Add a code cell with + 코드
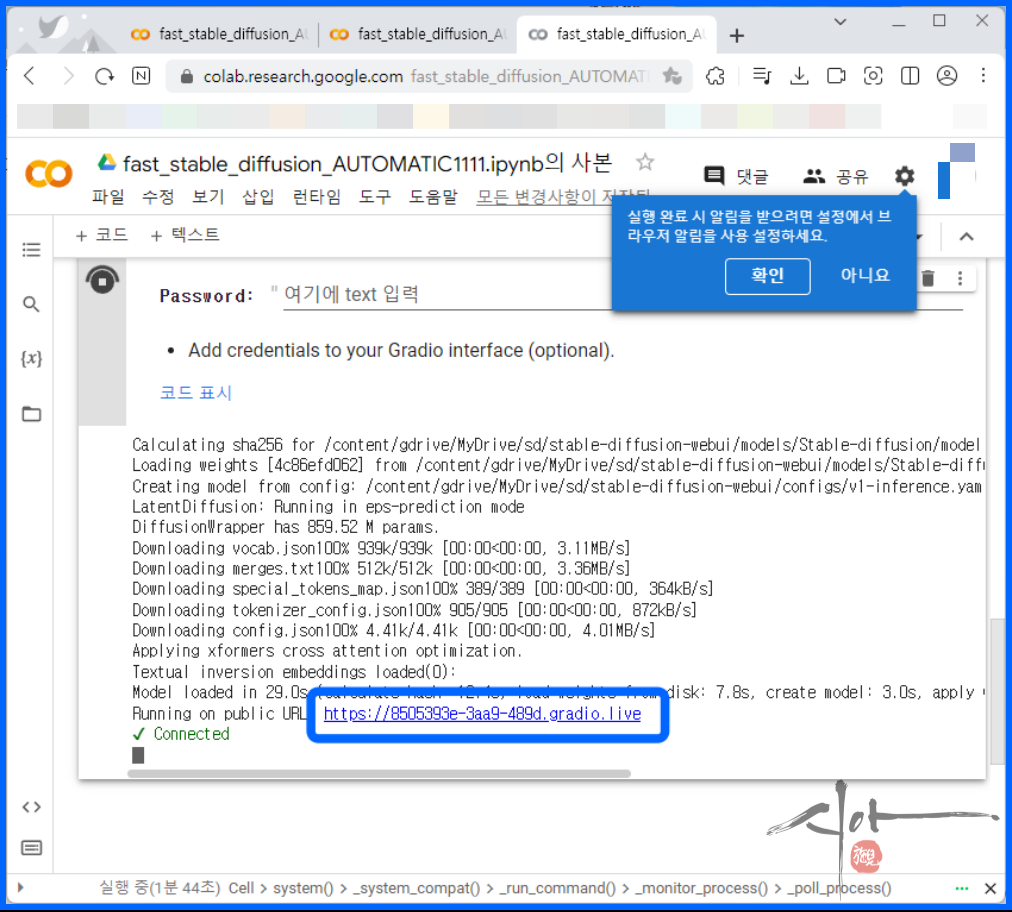The image size is (1012, 912). 101,236
